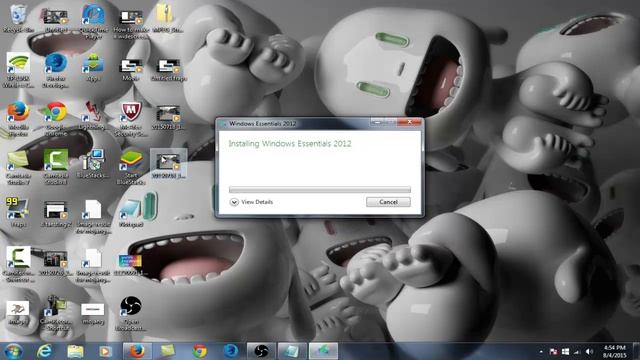Open Windows Media Player from the taskbar
Screen dimensions: 640x360
point(106,351)
